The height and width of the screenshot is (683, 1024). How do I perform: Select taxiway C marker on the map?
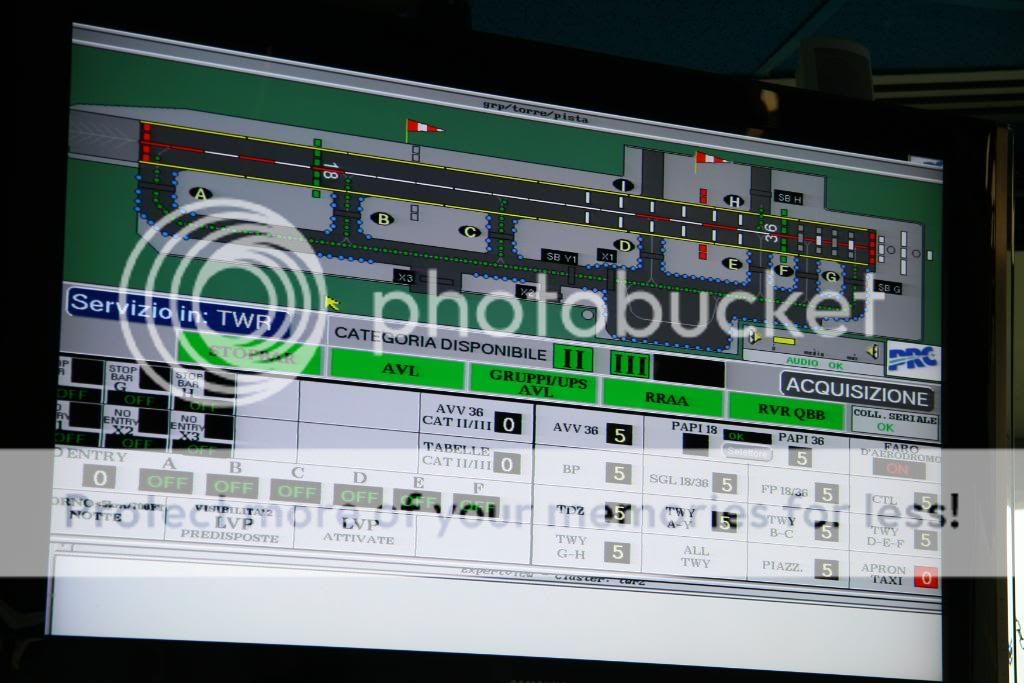coord(469,231)
